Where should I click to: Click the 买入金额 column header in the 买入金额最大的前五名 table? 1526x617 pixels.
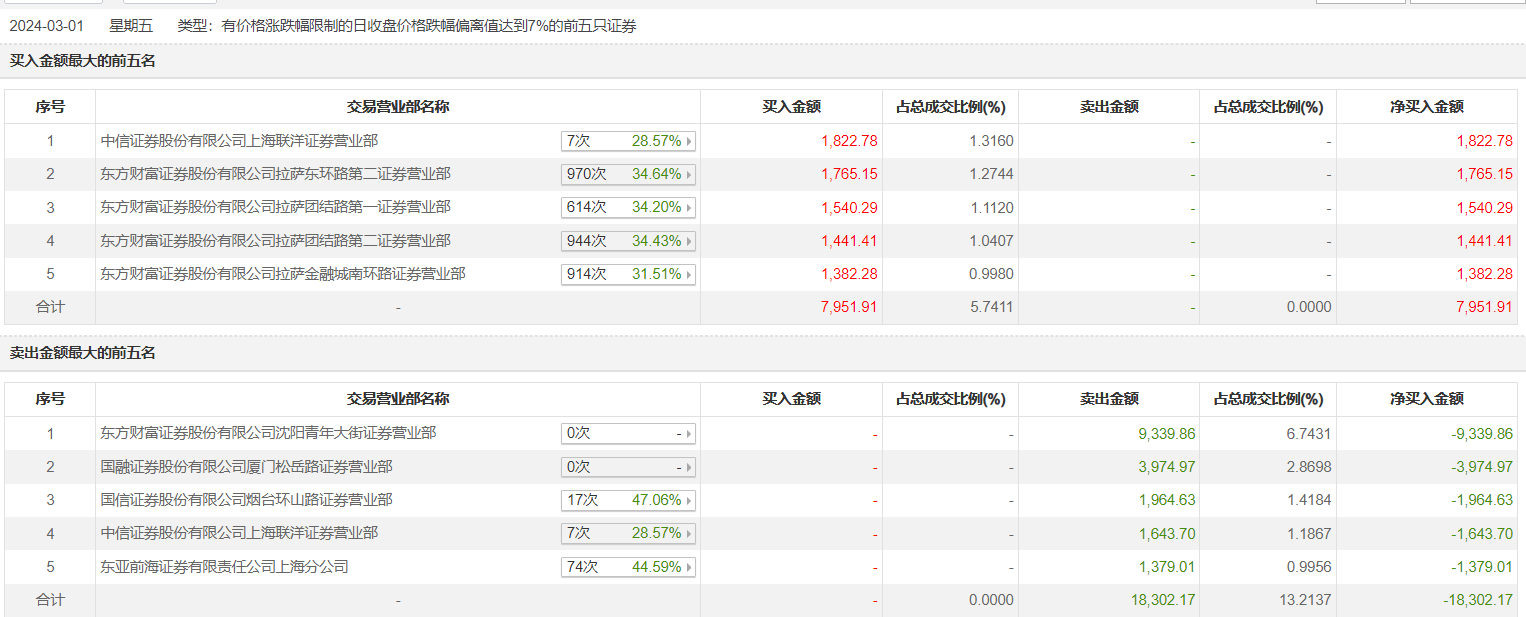(791, 107)
